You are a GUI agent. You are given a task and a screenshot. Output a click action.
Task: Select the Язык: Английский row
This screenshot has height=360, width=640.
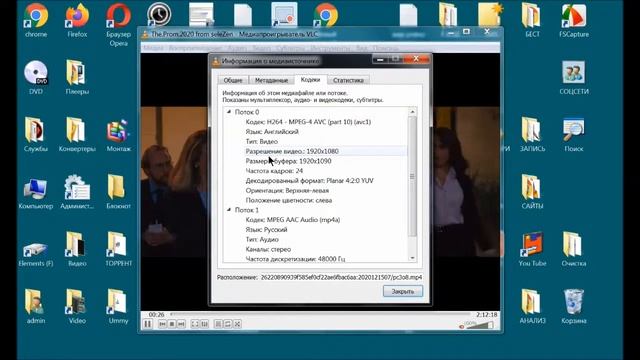click(x=272, y=131)
